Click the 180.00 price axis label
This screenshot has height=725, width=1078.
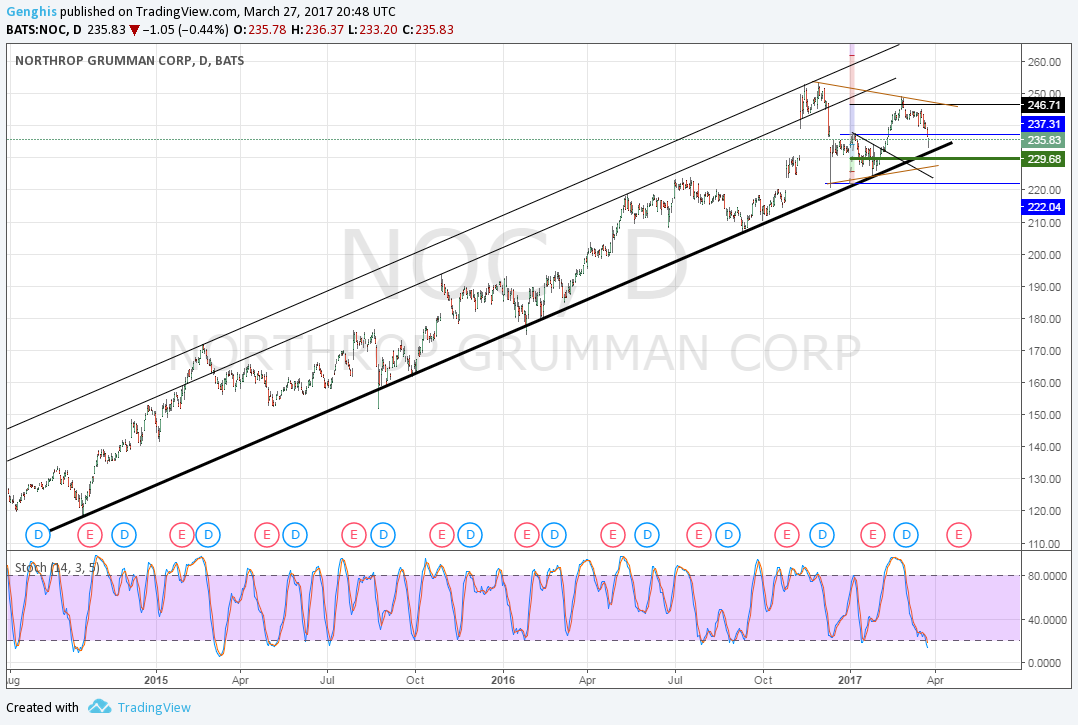tap(1044, 319)
